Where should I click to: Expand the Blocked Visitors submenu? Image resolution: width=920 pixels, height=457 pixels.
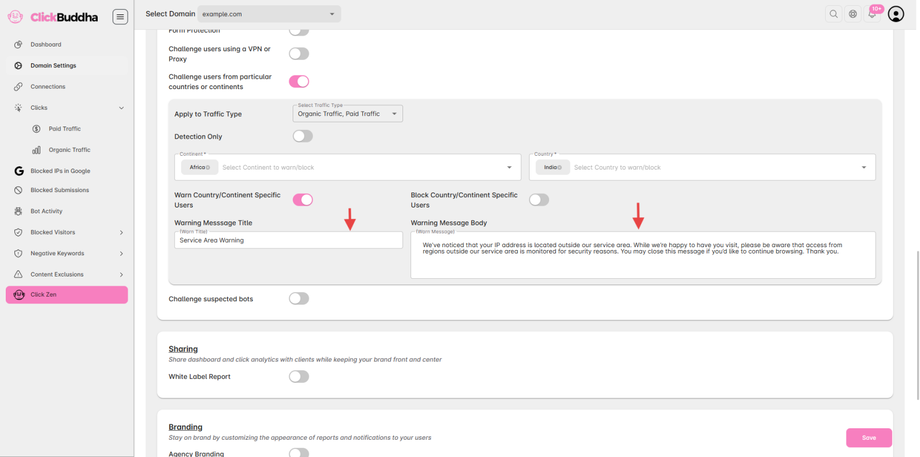click(121, 233)
